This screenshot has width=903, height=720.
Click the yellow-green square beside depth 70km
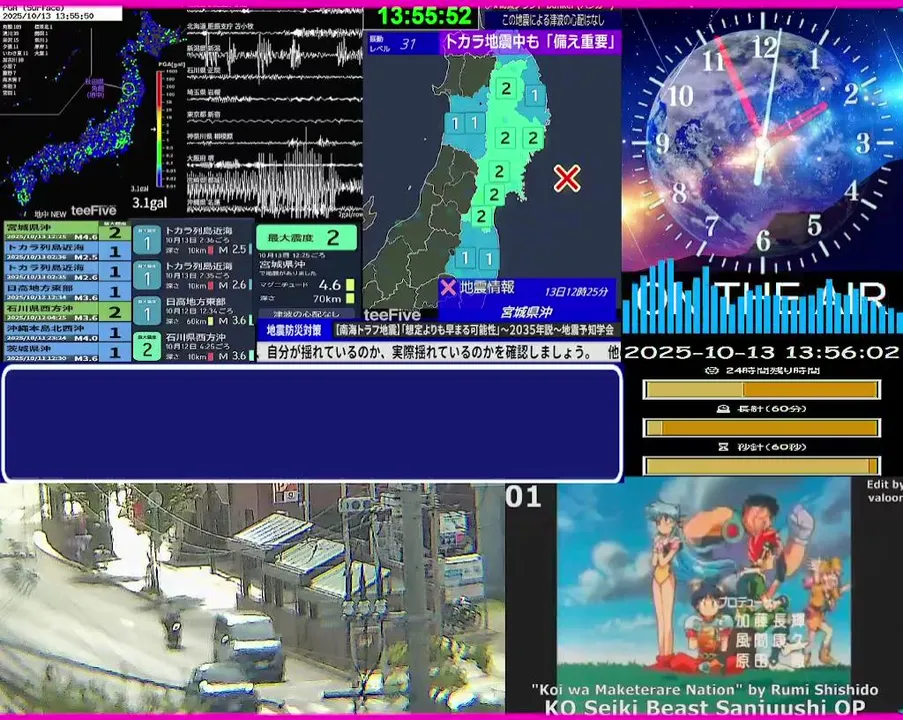350,298
